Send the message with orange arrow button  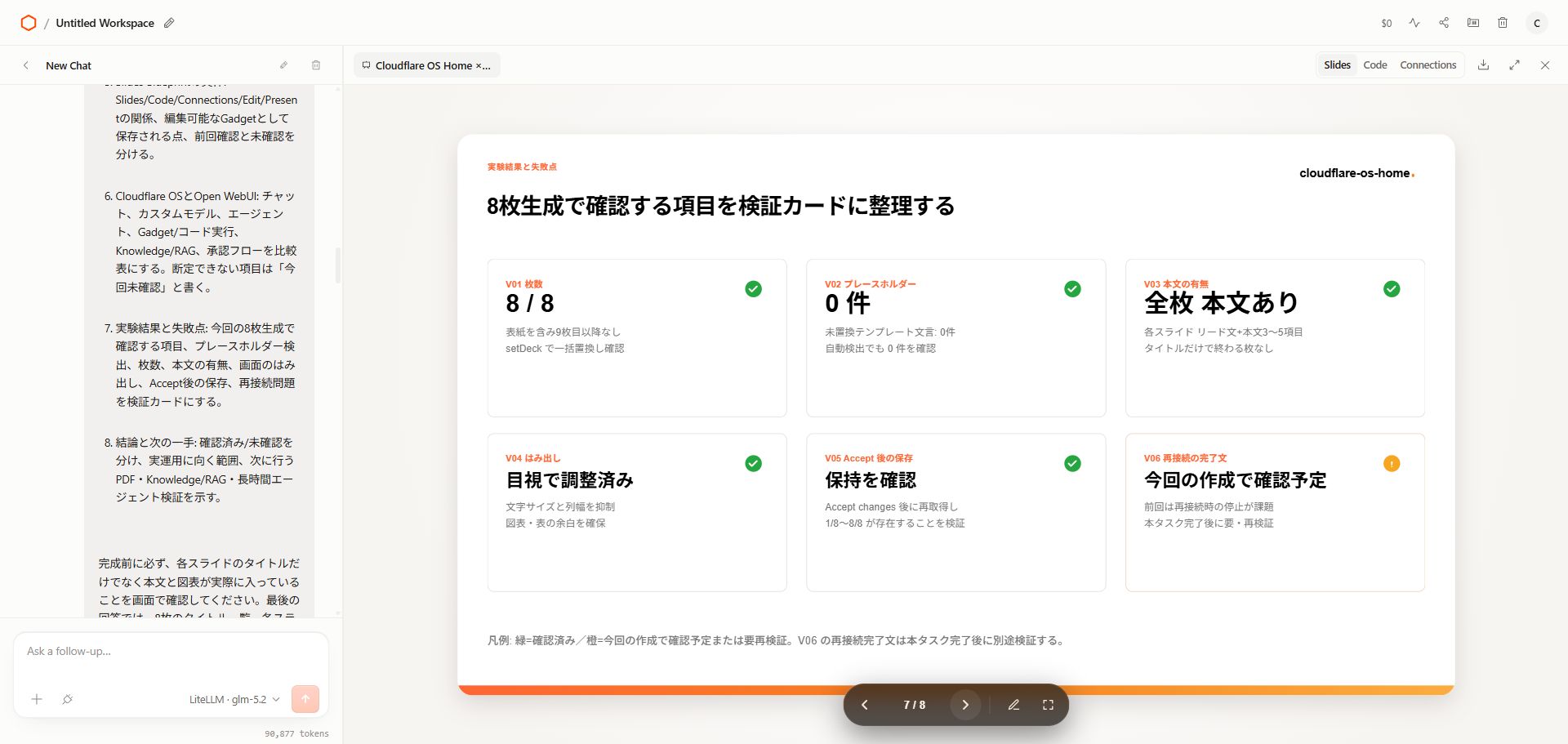pos(305,699)
